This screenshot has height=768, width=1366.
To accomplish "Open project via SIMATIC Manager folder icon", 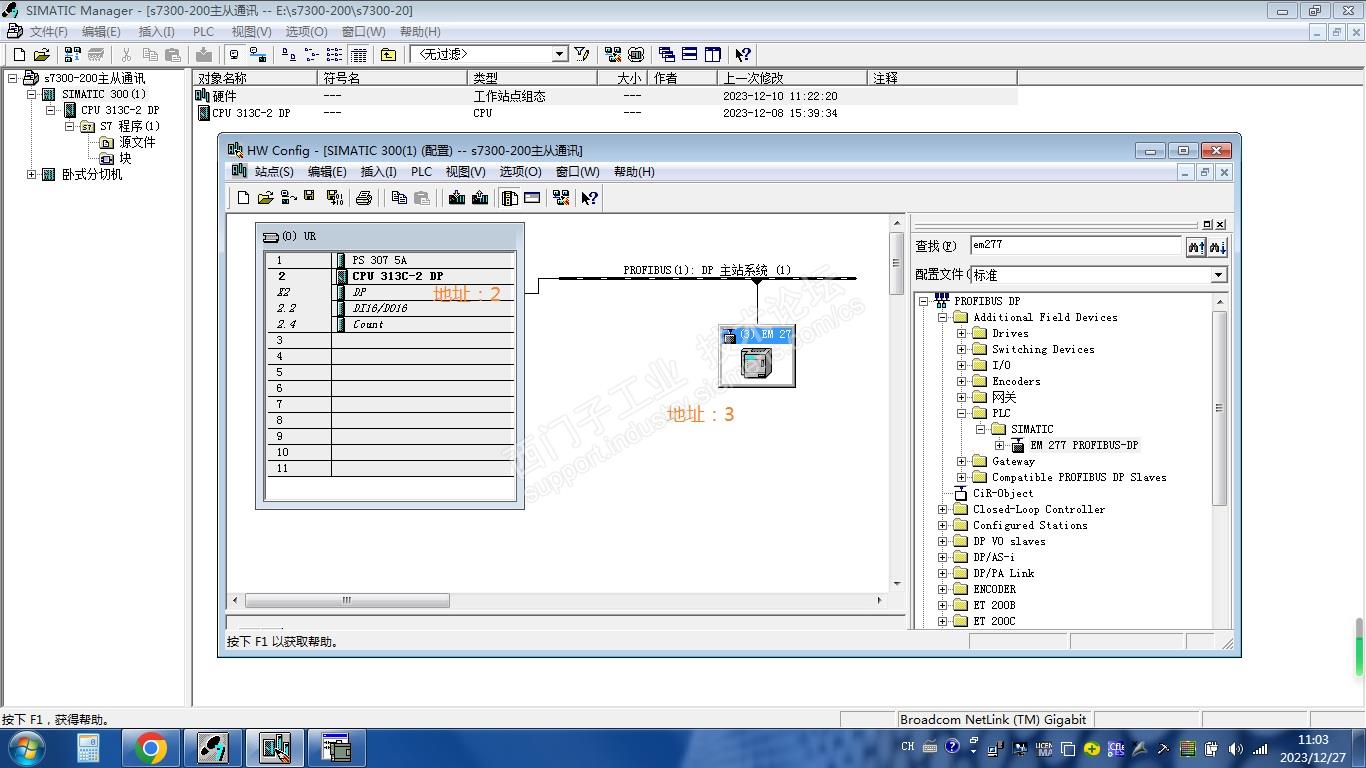I will pos(41,55).
